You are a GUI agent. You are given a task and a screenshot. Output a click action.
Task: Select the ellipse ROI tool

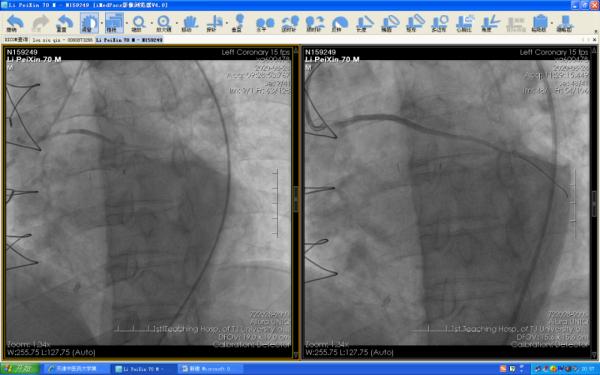[x=390, y=23]
